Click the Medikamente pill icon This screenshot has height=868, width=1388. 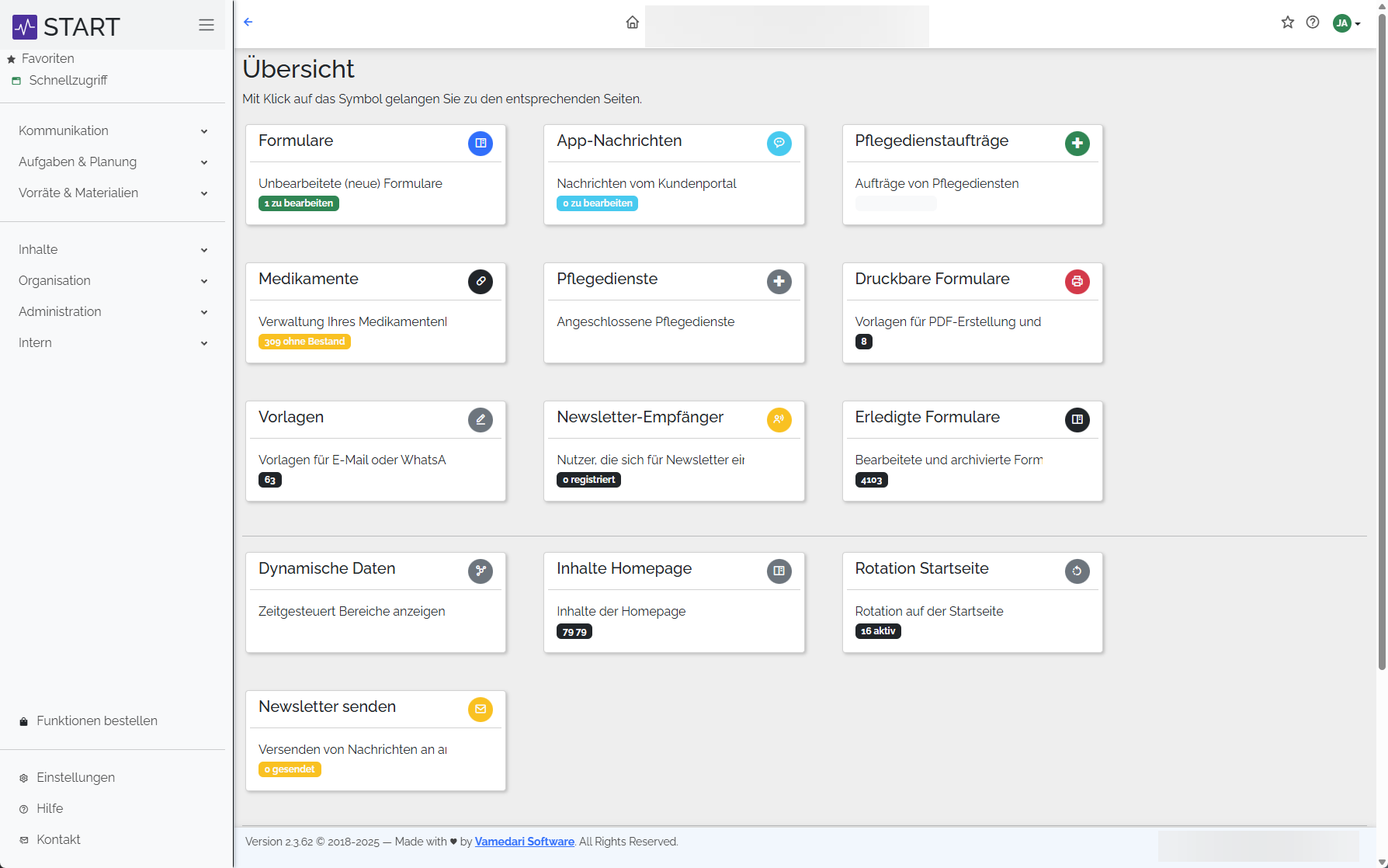pos(481,282)
